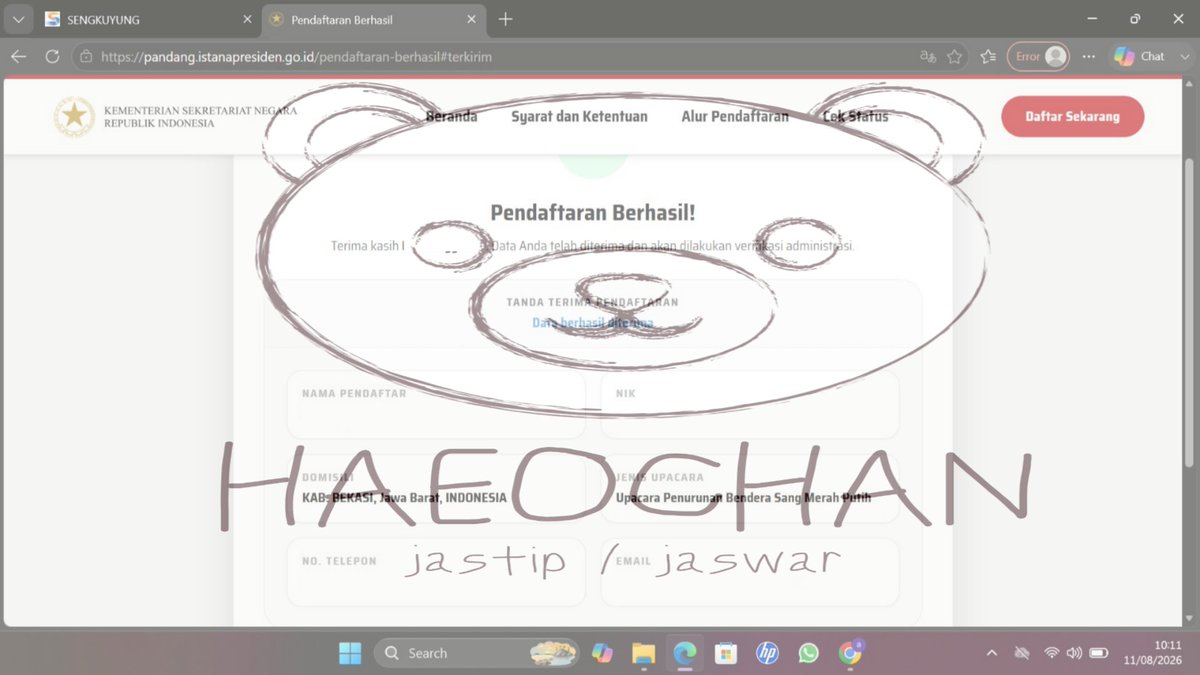
Task: Show hidden system tray icons
Action: 992,653
